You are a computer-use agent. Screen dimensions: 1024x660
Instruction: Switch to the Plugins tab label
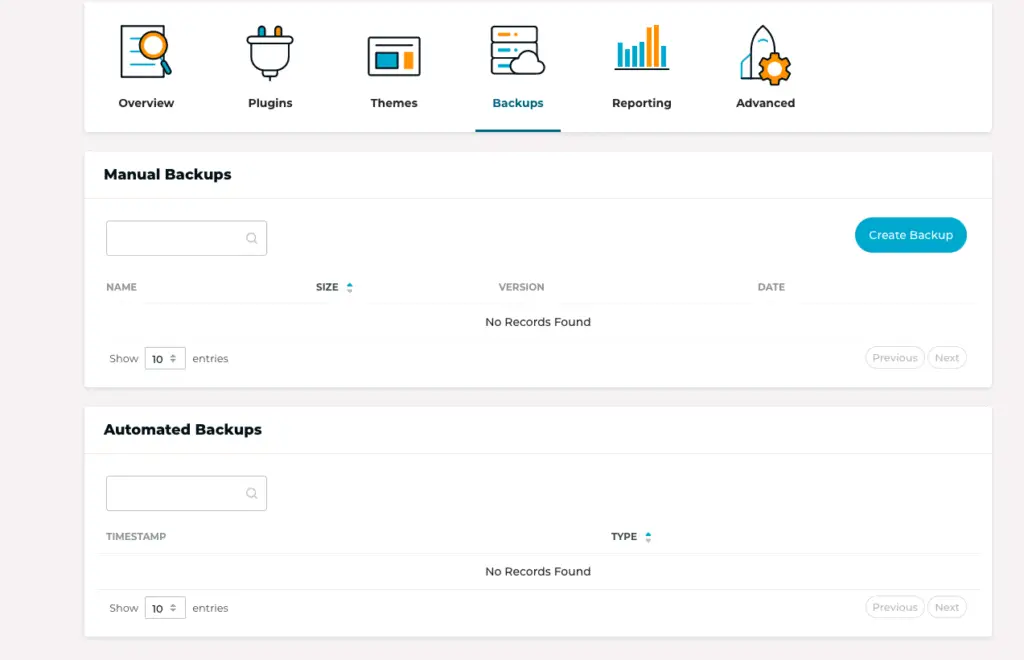pos(270,103)
